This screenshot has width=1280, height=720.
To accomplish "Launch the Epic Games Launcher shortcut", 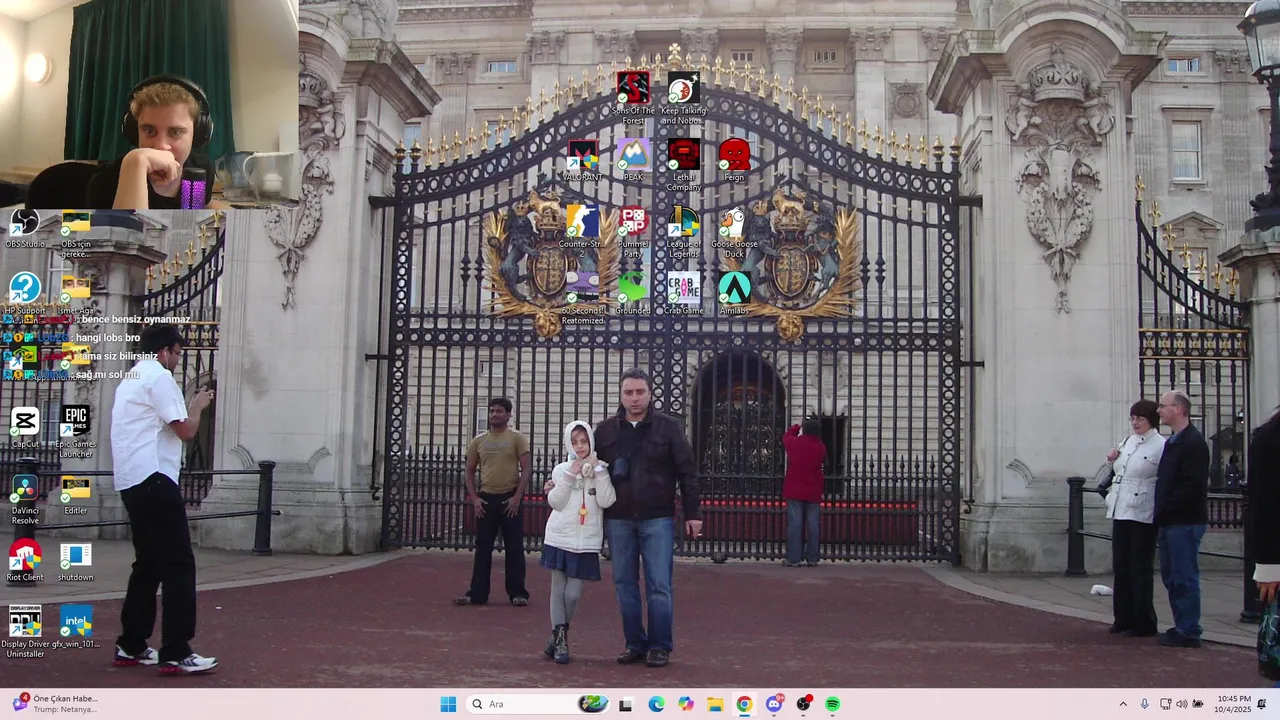I will (75, 432).
